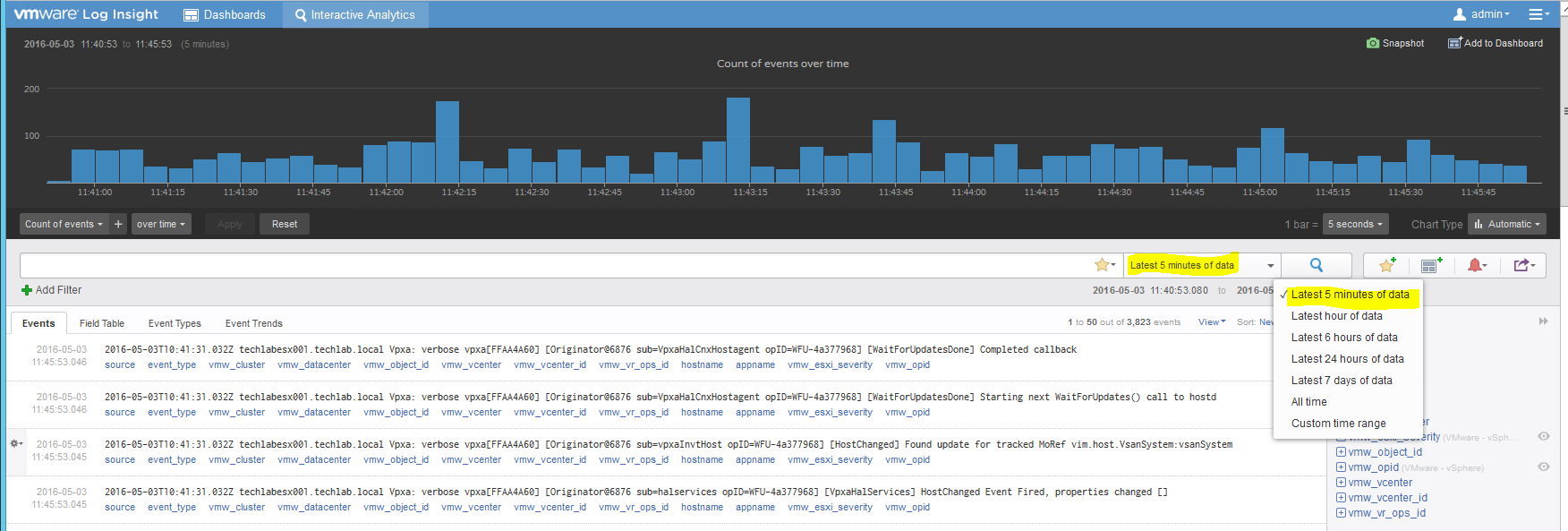The width and height of the screenshot is (1568, 531).
Task: Click 'hostname' link in 'Starting next WaitForUpdates' event
Action: click(x=702, y=412)
